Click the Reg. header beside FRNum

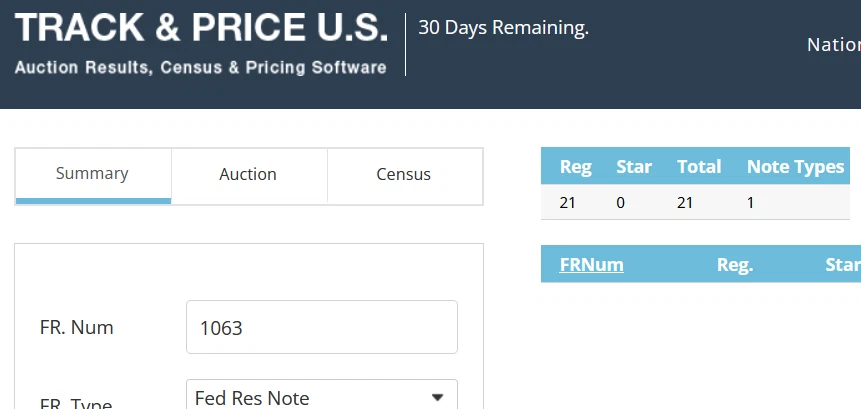(735, 265)
